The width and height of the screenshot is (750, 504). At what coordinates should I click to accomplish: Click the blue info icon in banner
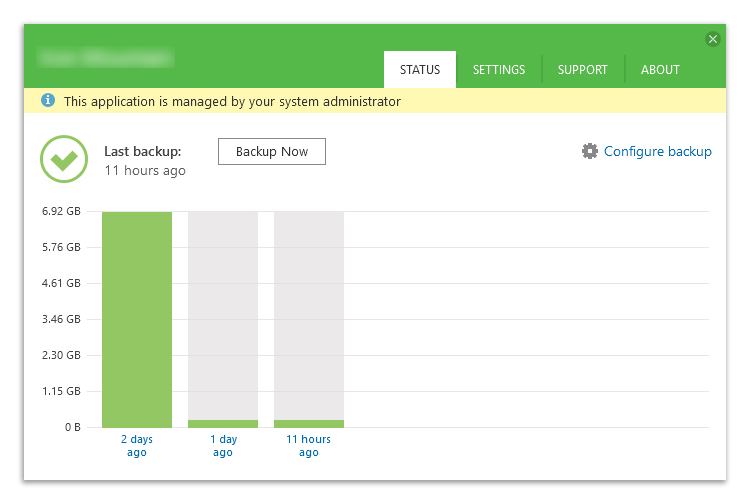click(x=47, y=101)
